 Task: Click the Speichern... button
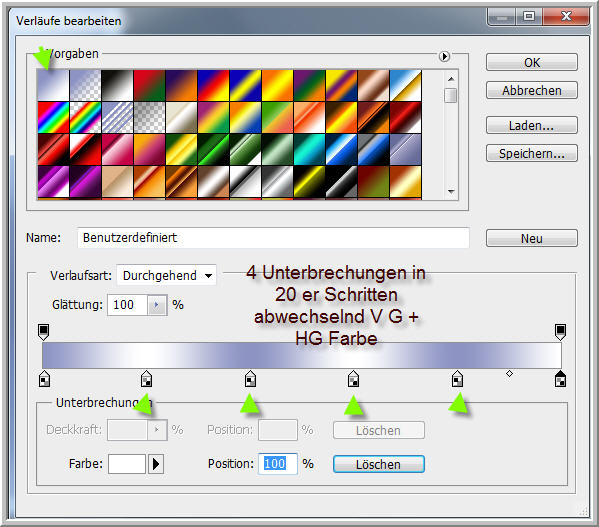tap(532, 153)
